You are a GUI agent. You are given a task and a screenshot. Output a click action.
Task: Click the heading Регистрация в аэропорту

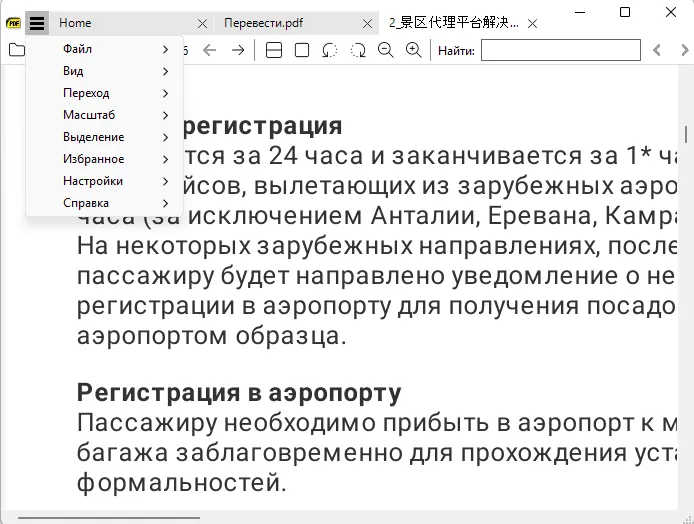click(239, 393)
